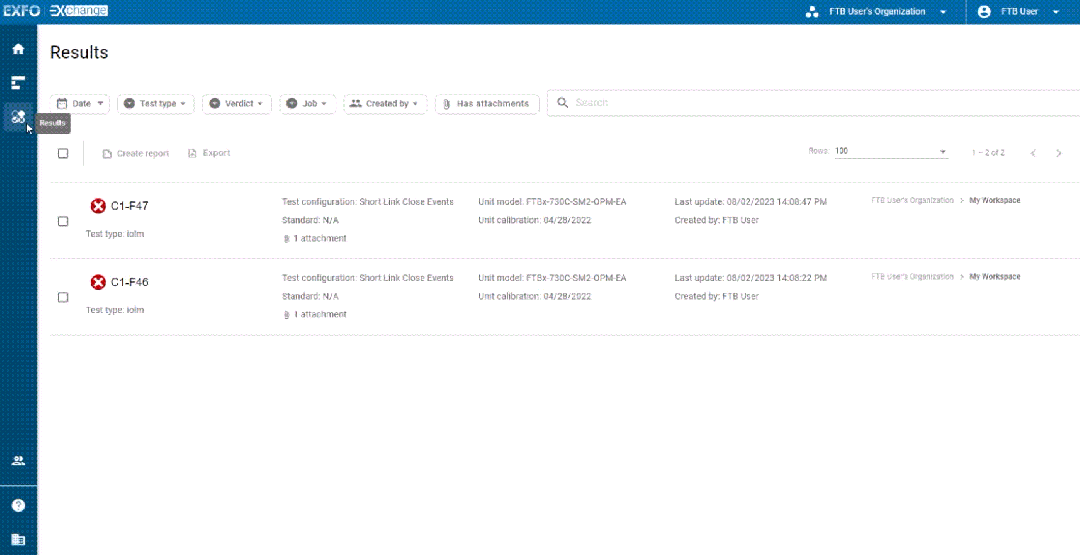This screenshot has width=1080, height=555.
Task: Click Unit model text in C1-F47 row
Action: [552, 202]
